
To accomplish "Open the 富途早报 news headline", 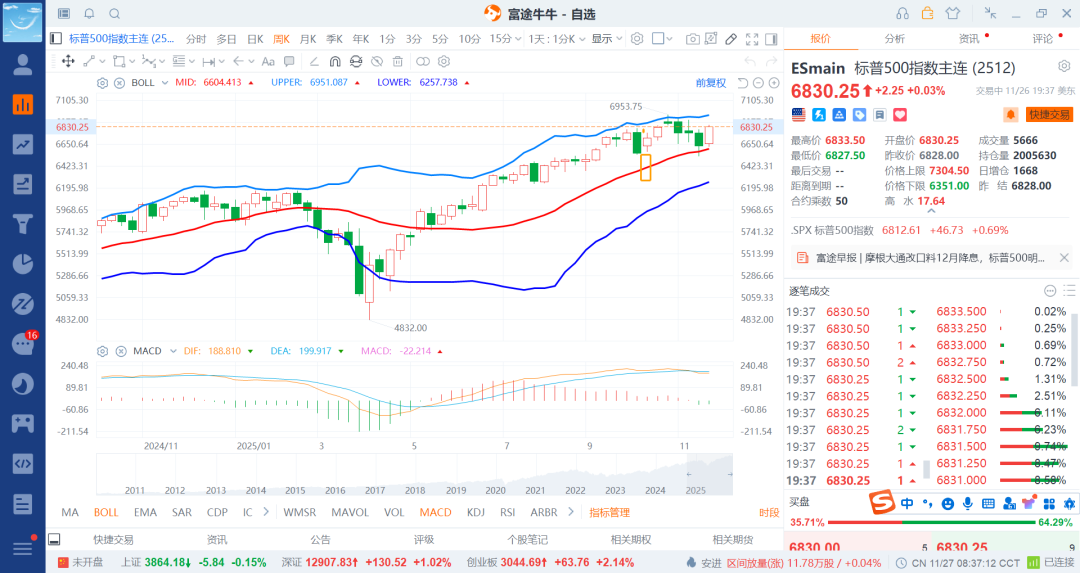I will (x=930, y=258).
